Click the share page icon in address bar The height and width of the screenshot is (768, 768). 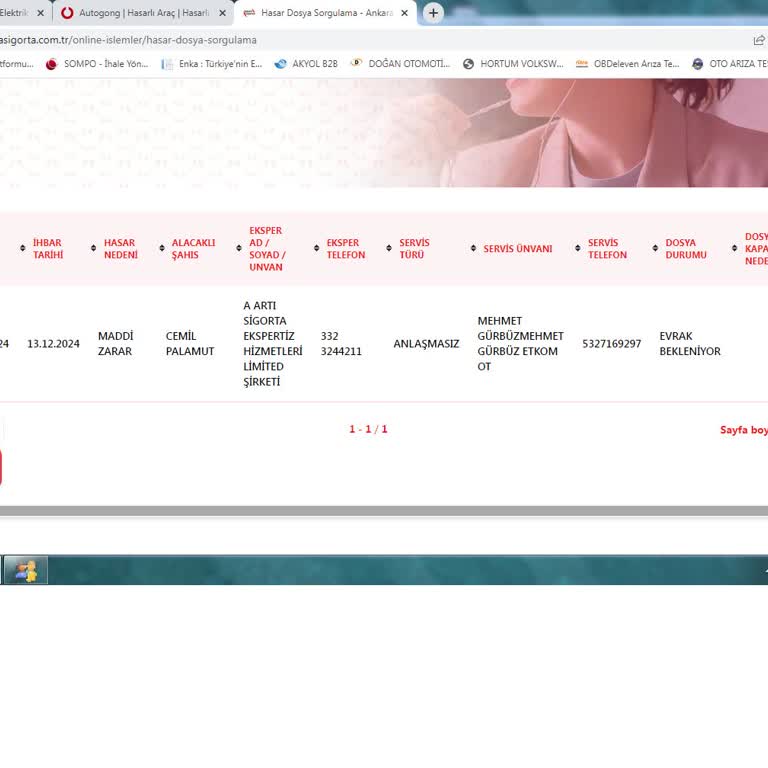click(x=759, y=40)
